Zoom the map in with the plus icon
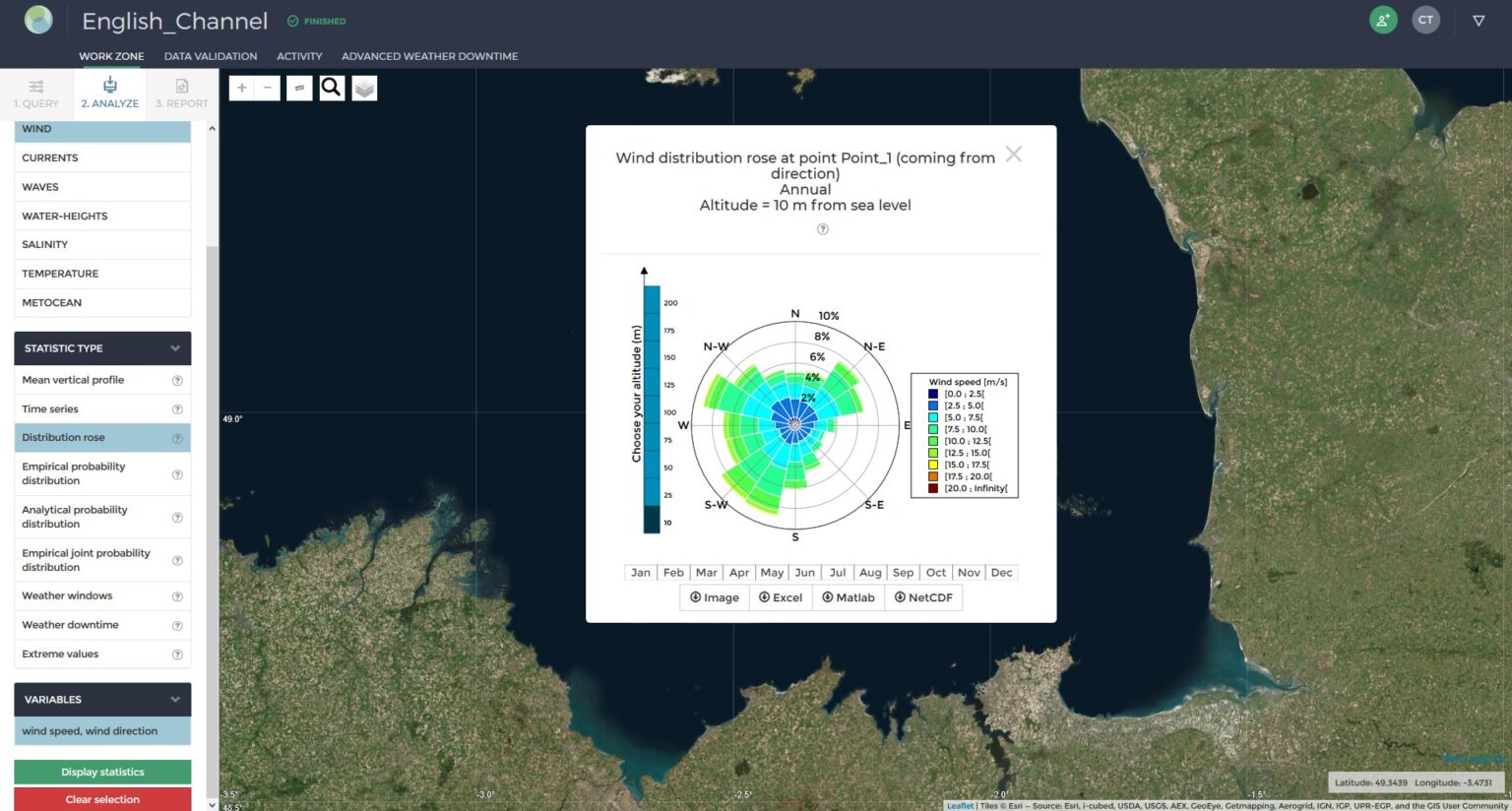Screen dimensions: 1512x811 (x=241, y=88)
